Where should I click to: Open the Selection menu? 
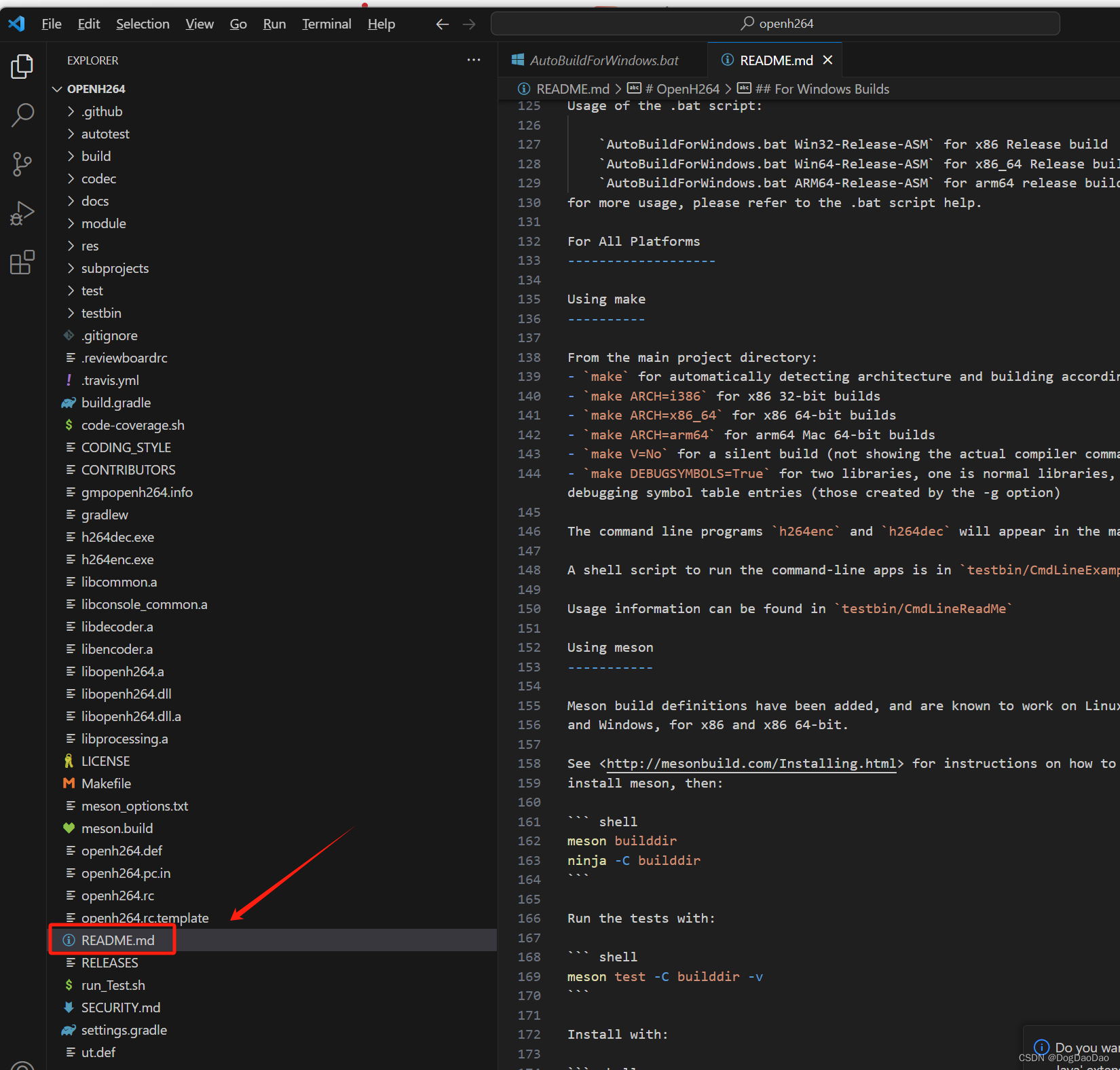tap(143, 24)
